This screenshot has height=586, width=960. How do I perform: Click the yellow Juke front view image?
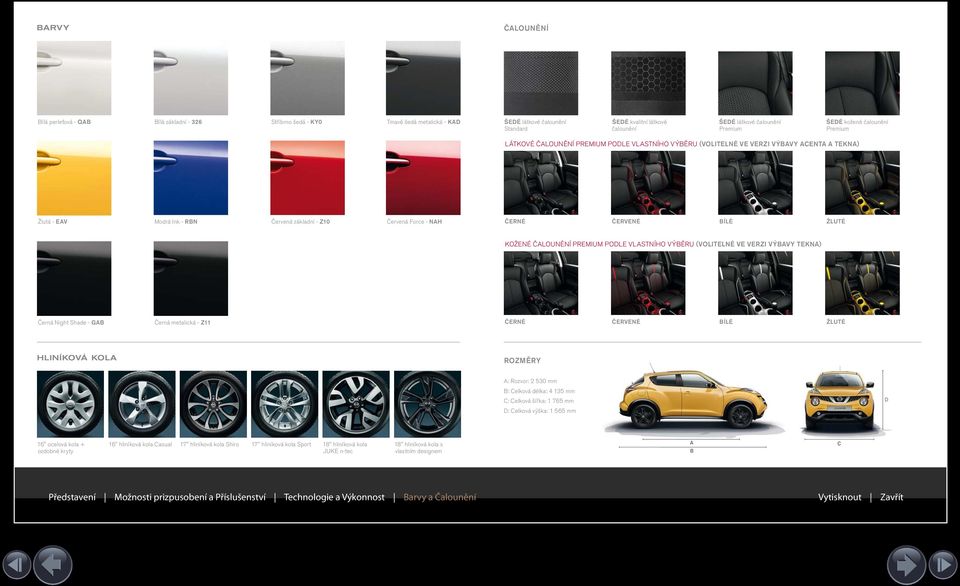[x=839, y=401]
